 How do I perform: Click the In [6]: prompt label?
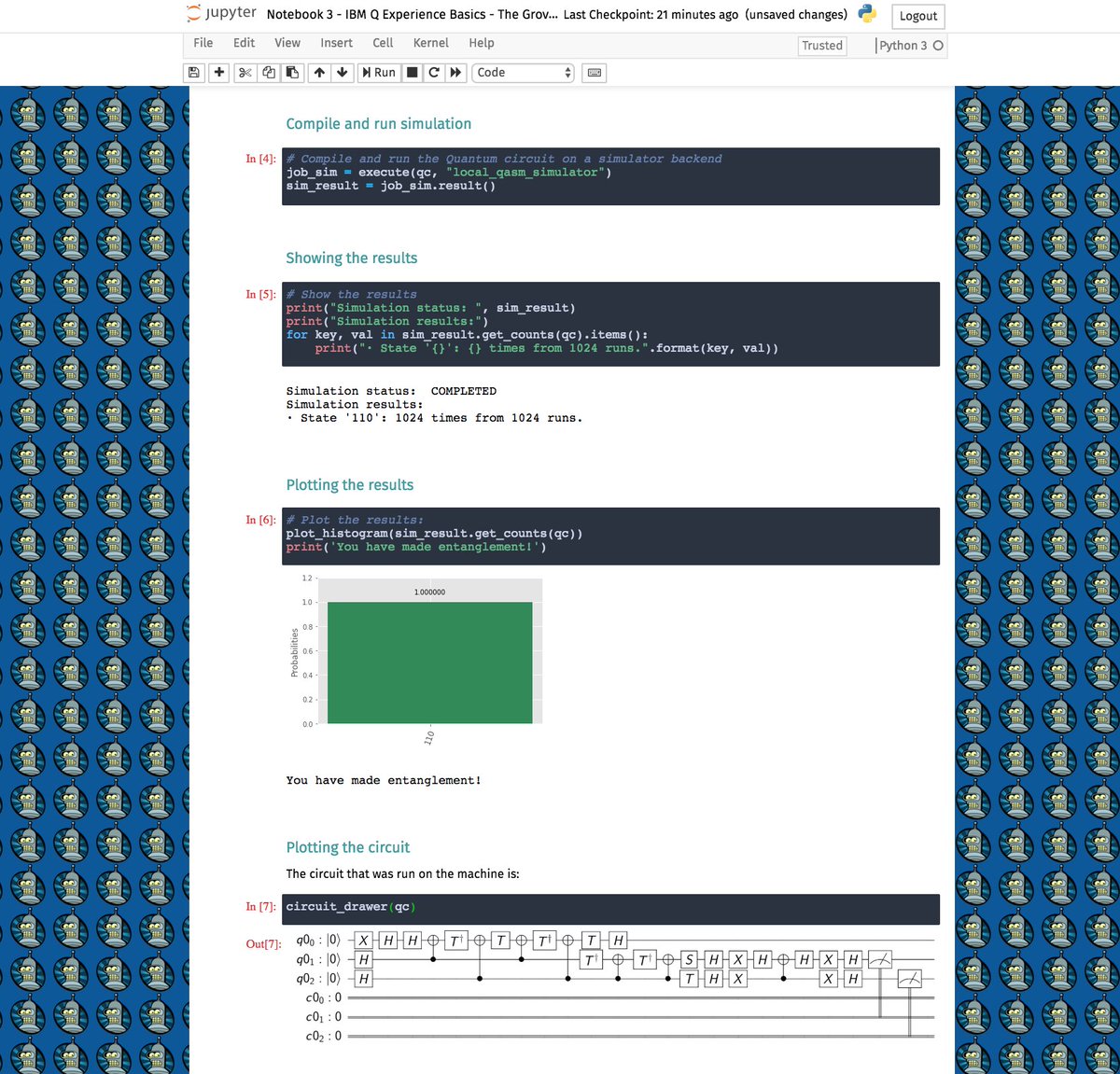(x=260, y=521)
